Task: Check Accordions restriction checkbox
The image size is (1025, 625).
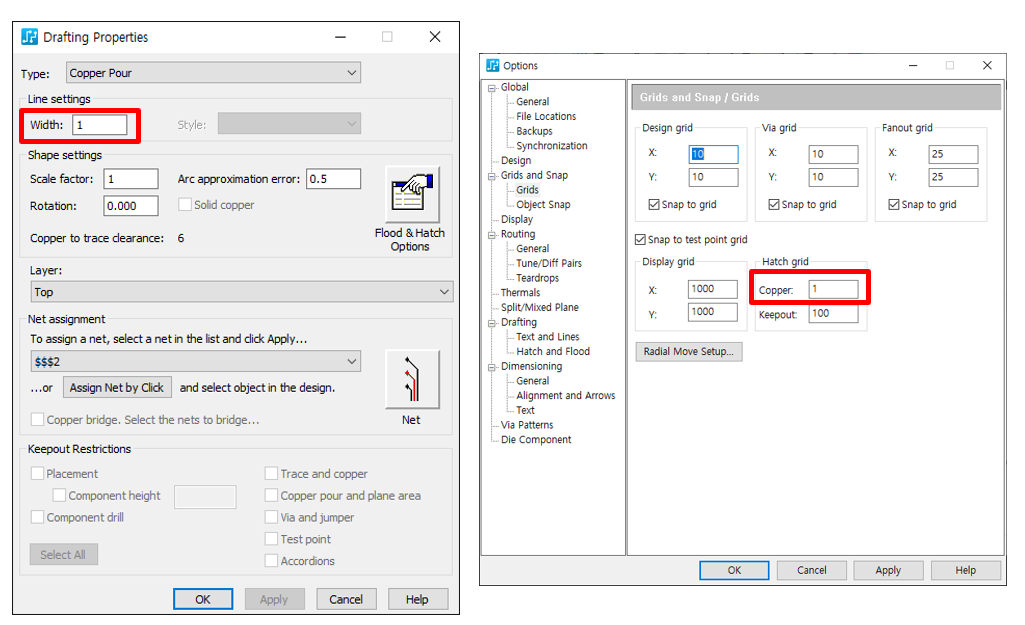Action: pos(271,560)
